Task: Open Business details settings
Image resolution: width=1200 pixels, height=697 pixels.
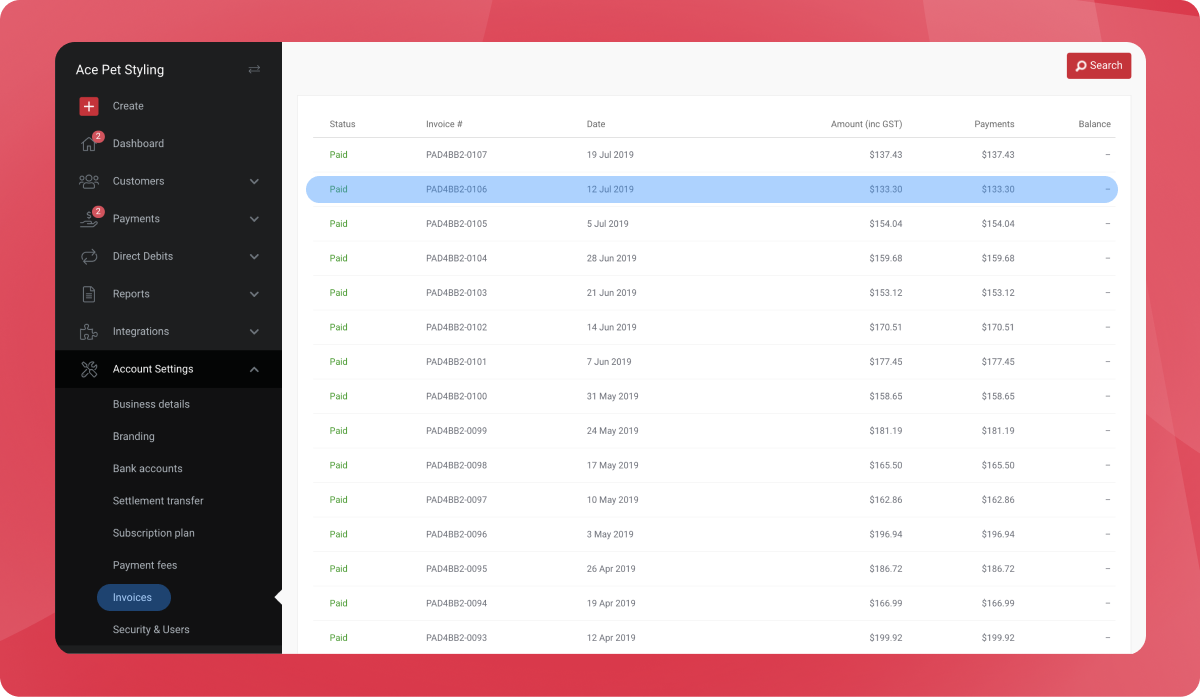Action: coord(151,404)
